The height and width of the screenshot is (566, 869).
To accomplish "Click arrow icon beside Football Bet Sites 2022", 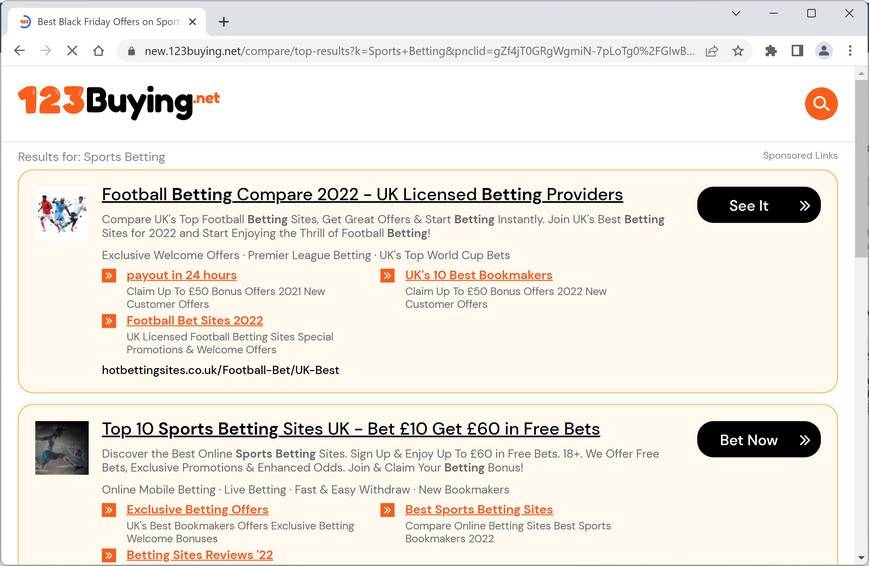I will click(109, 321).
